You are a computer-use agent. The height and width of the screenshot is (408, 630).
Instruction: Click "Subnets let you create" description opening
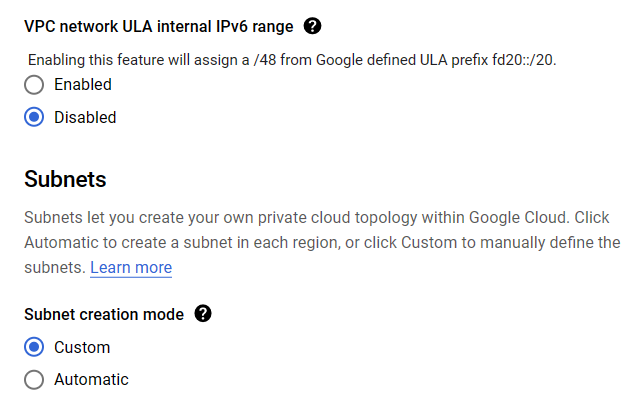point(102,217)
